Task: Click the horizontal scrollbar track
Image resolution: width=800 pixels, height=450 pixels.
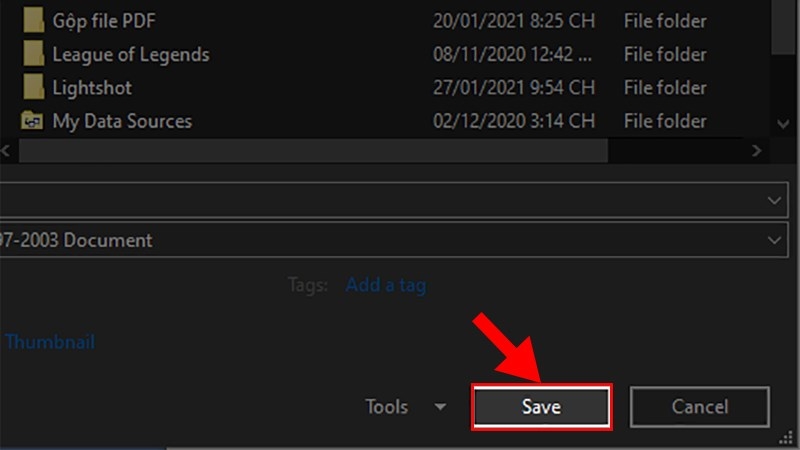Action: pos(680,150)
